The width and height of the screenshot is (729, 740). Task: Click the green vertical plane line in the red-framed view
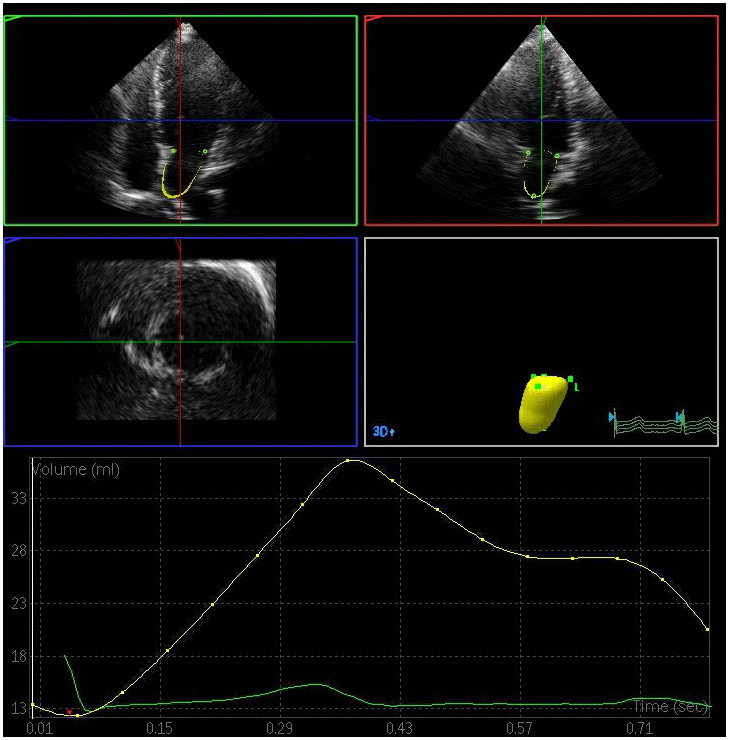(541, 80)
